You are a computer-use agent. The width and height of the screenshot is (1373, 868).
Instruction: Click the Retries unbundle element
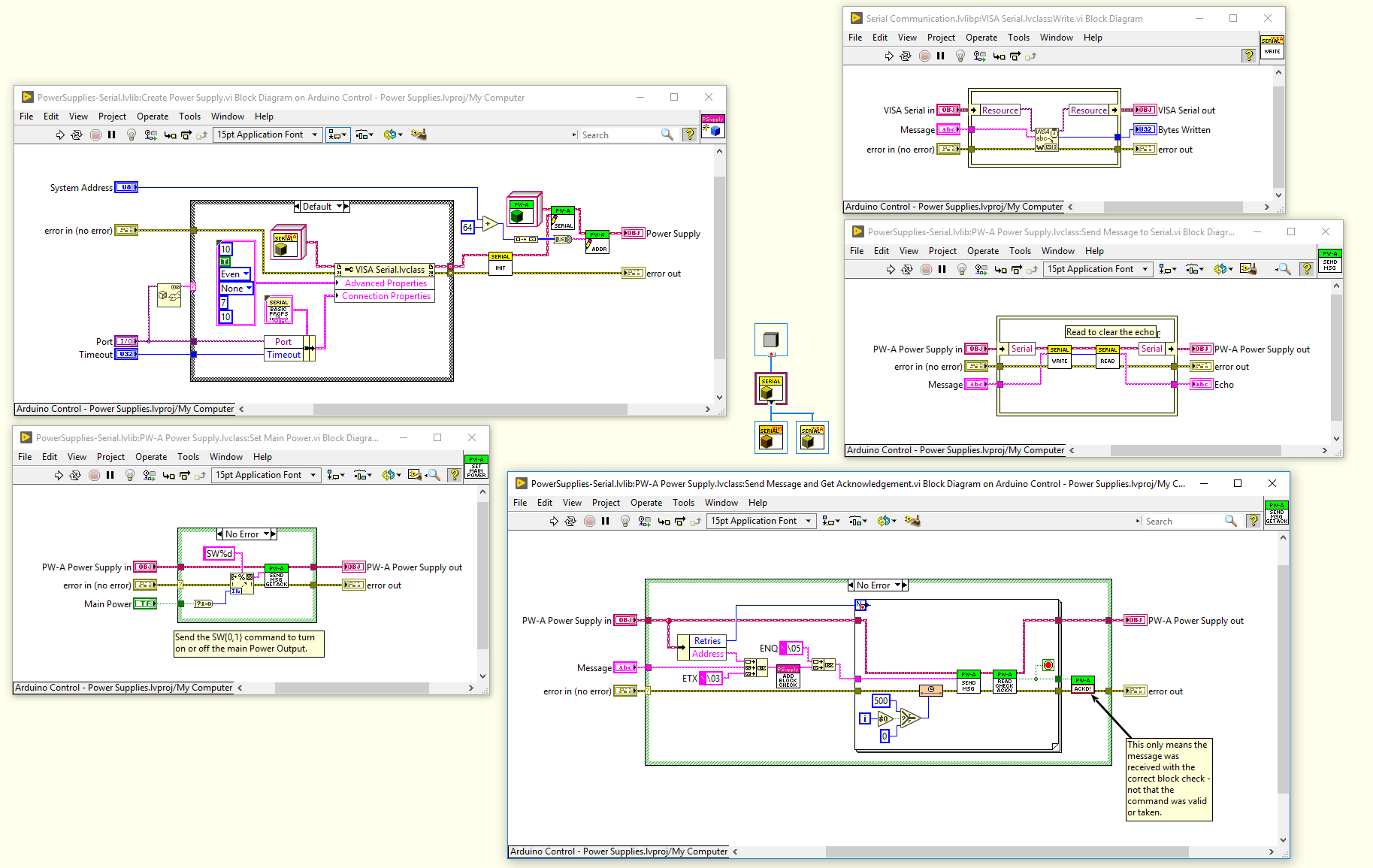(707, 641)
